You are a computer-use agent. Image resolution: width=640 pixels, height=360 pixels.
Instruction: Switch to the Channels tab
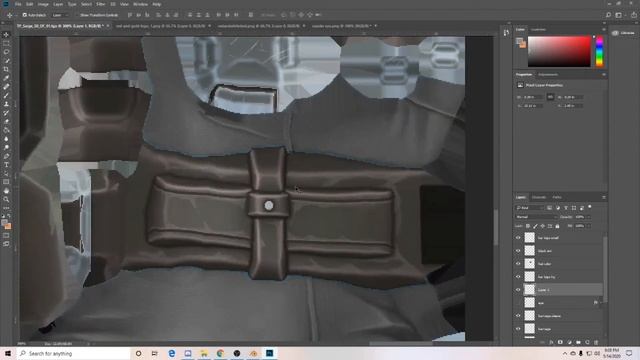(x=538, y=197)
